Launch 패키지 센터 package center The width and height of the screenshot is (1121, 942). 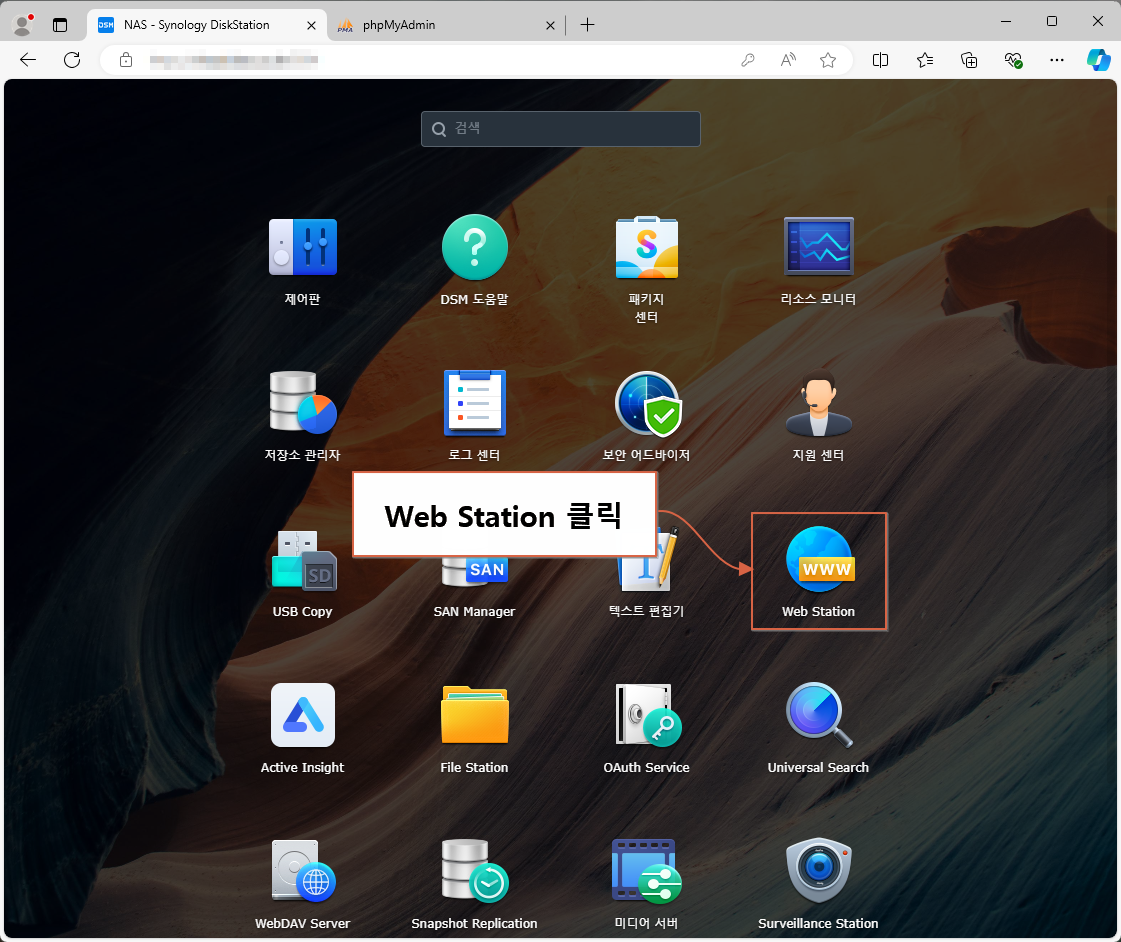click(x=646, y=247)
